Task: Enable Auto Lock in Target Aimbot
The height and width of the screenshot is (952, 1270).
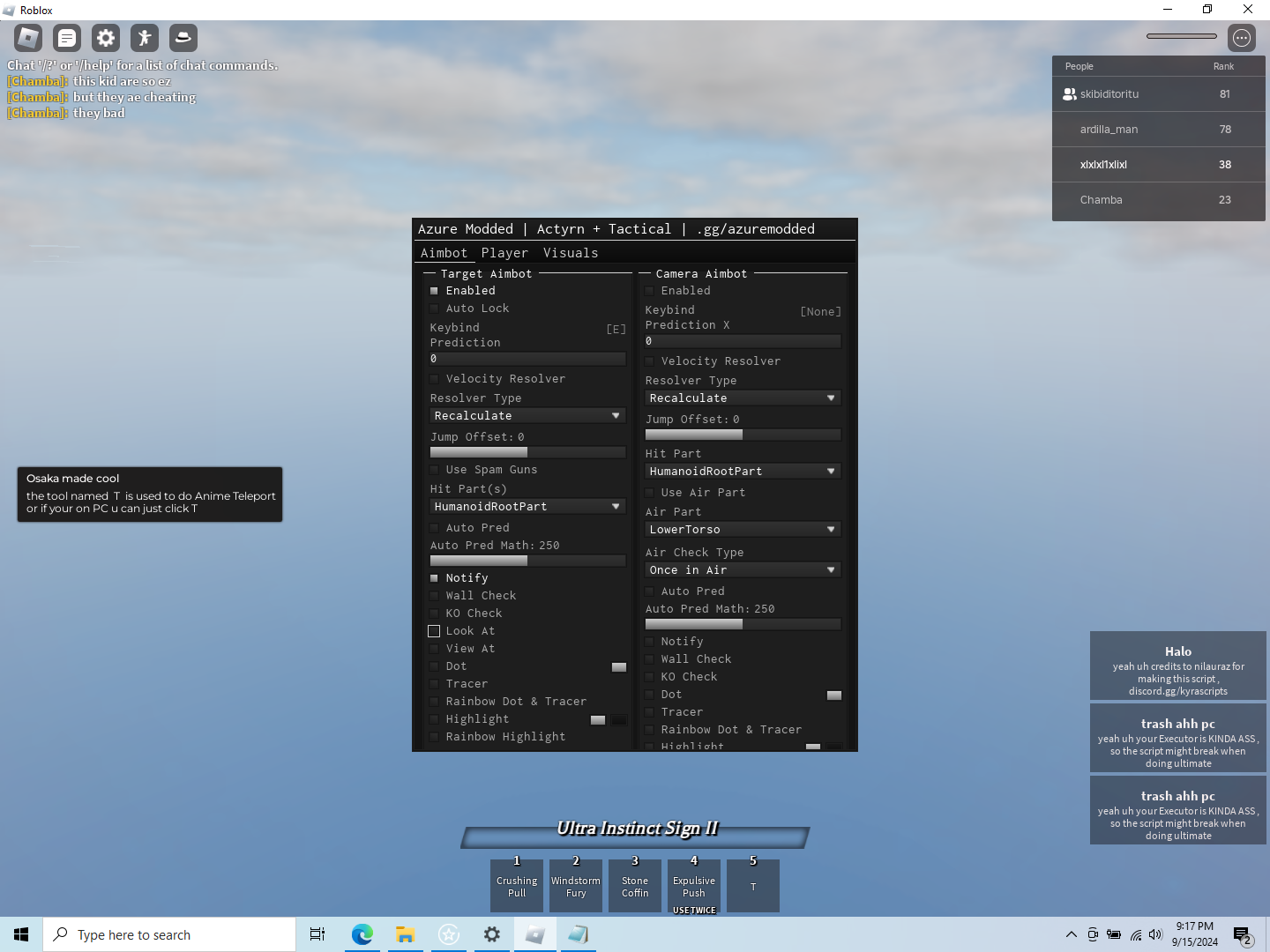Action: (x=434, y=309)
